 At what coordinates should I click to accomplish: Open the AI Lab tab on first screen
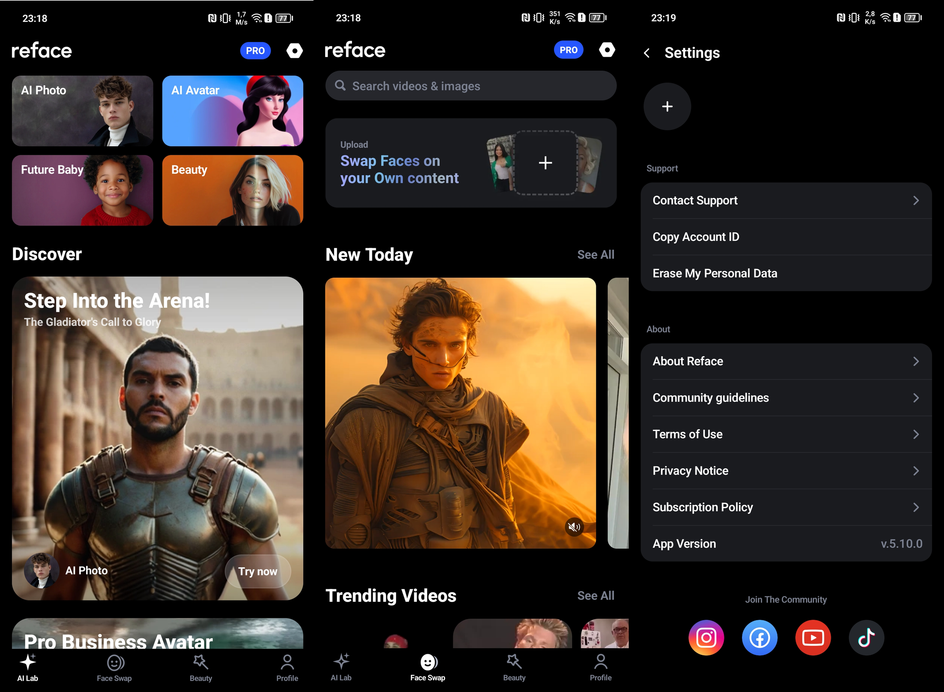click(28, 667)
